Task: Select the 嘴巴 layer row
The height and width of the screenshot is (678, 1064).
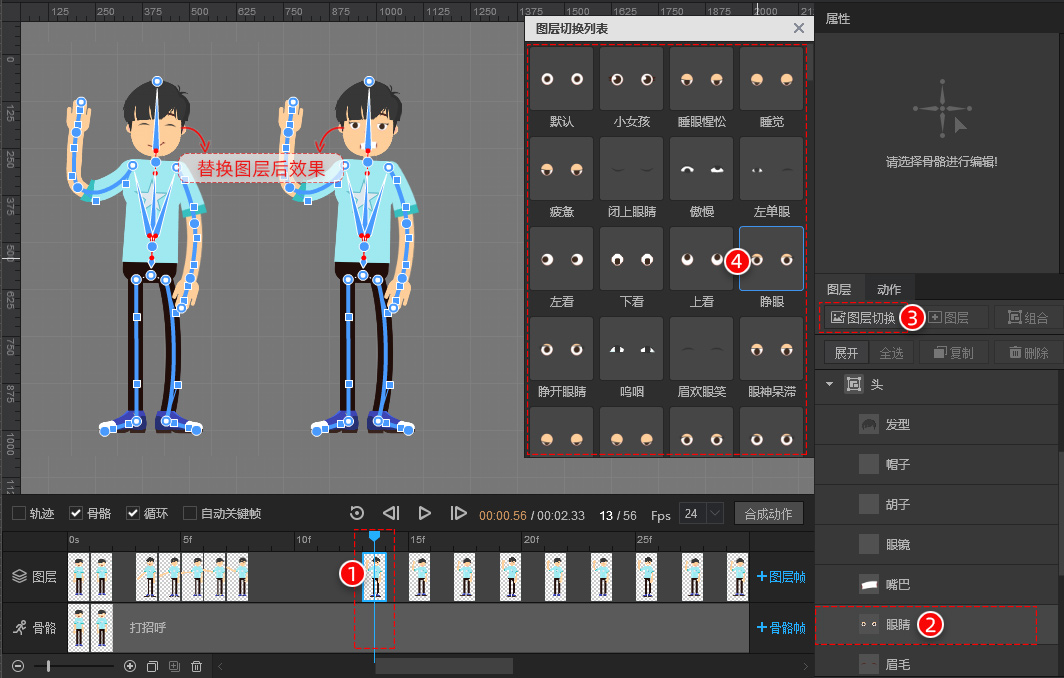Action: [x=936, y=585]
